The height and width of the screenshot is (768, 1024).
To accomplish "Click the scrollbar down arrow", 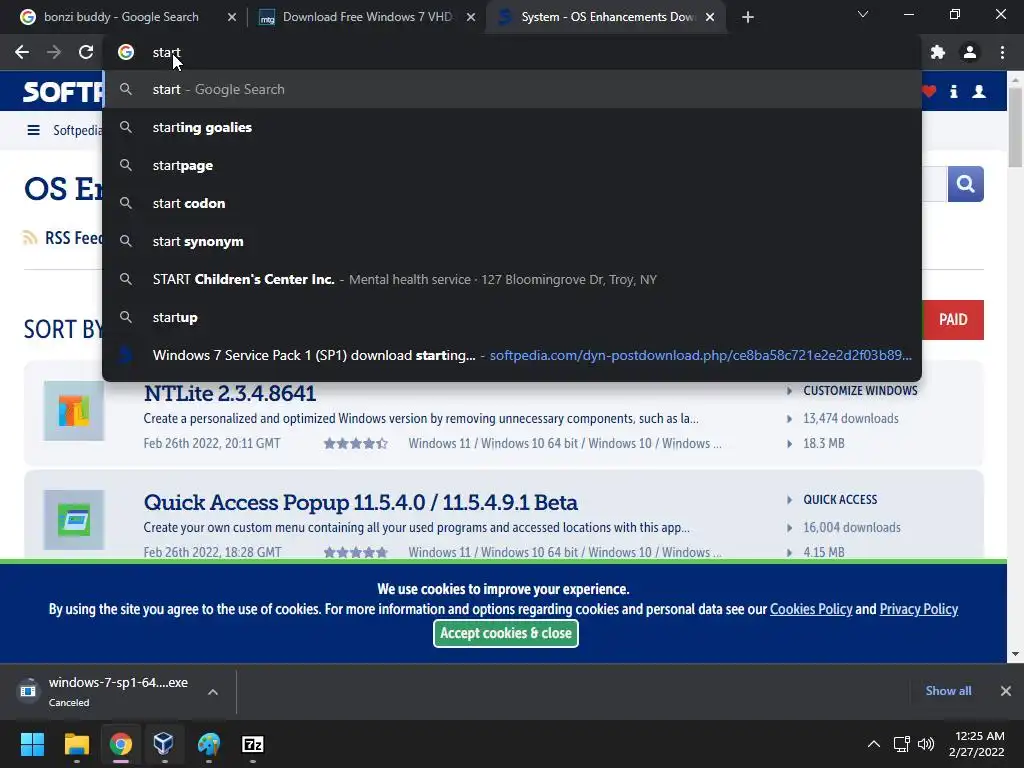I will (x=1016, y=654).
